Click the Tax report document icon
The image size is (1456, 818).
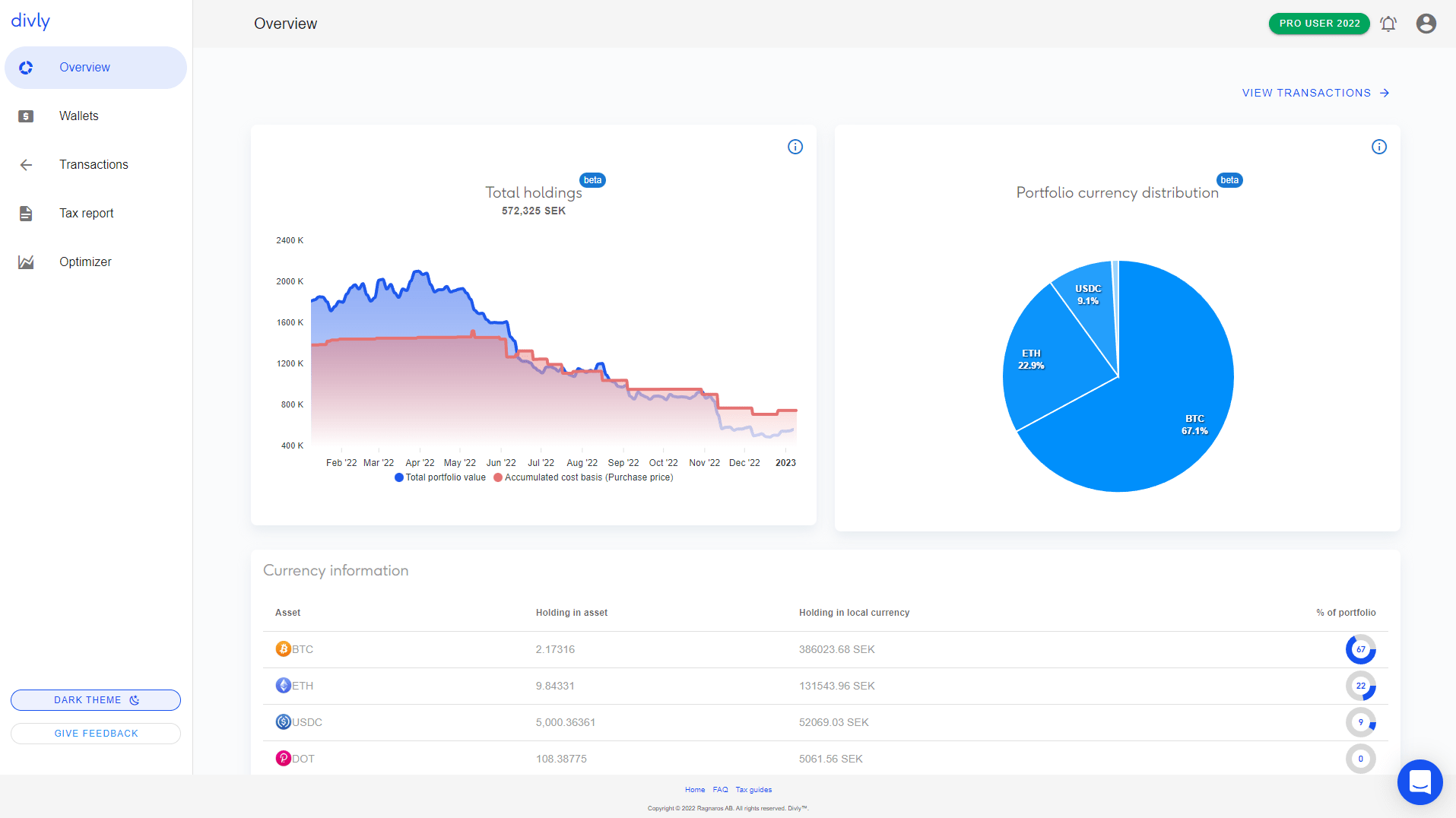tap(26, 214)
